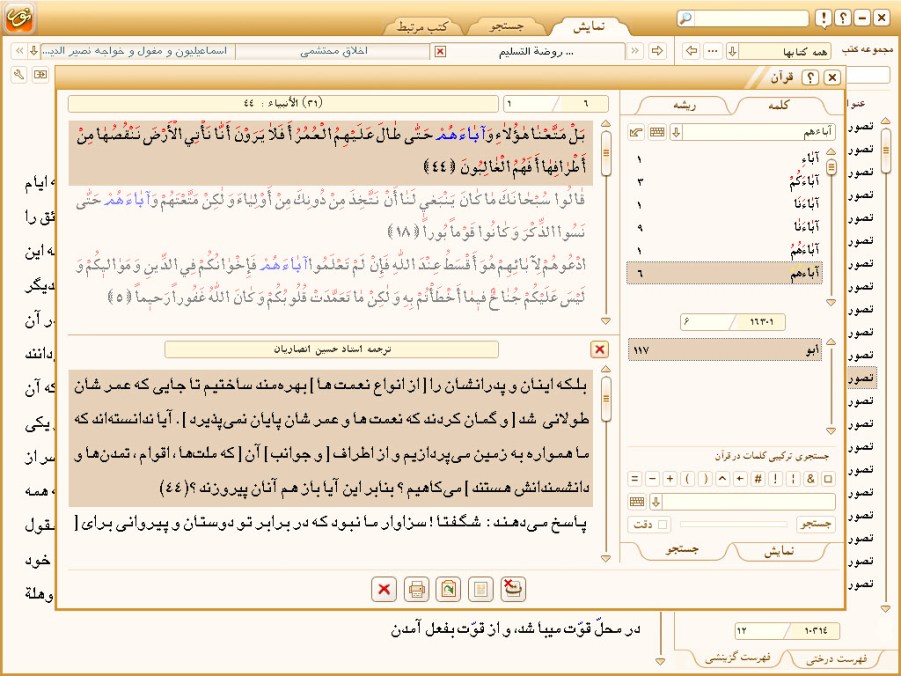The height and width of the screenshot is (676, 901).
Task: Click the root list scroll-down arrow
Action: (x=831, y=431)
